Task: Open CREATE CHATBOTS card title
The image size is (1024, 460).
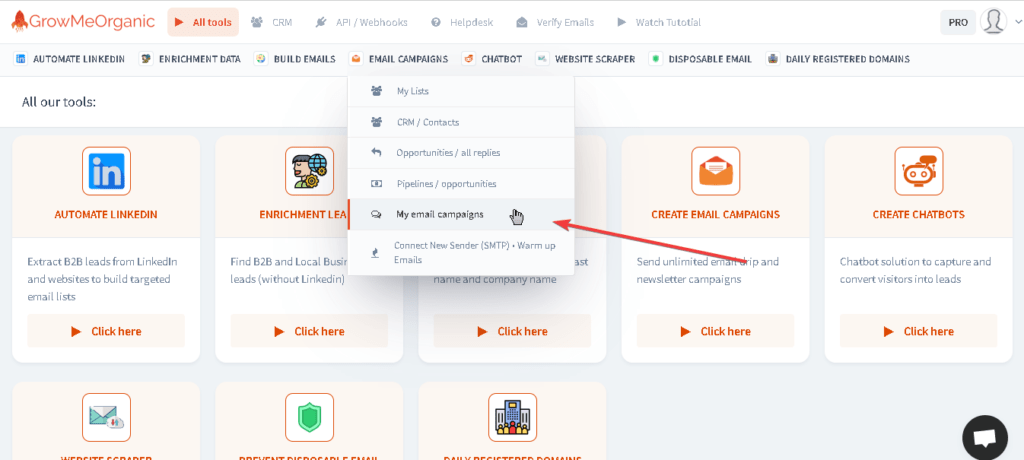Action: [x=918, y=214]
